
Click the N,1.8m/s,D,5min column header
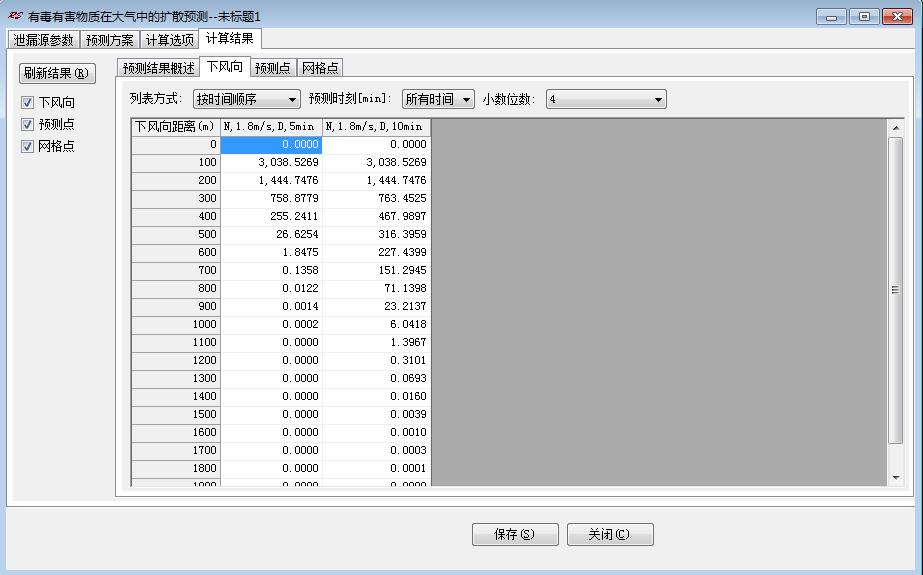(271, 127)
